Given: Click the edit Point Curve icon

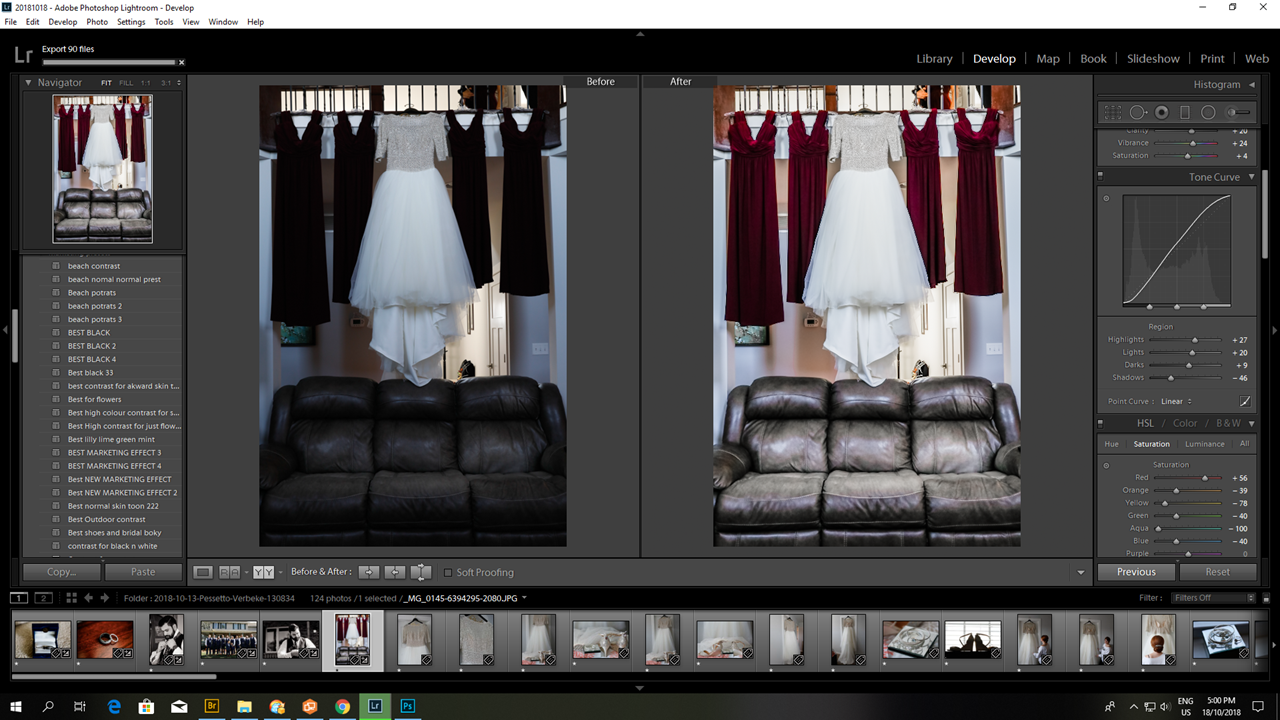Looking at the screenshot, I should (x=1245, y=401).
